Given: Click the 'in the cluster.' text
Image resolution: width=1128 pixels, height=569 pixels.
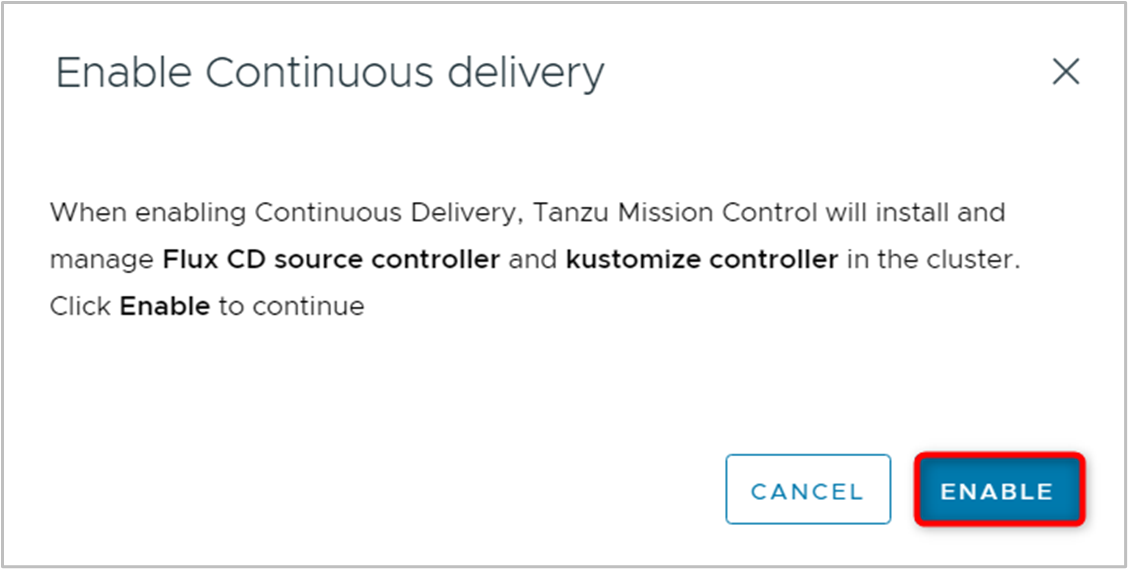Looking at the screenshot, I should (934, 260).
